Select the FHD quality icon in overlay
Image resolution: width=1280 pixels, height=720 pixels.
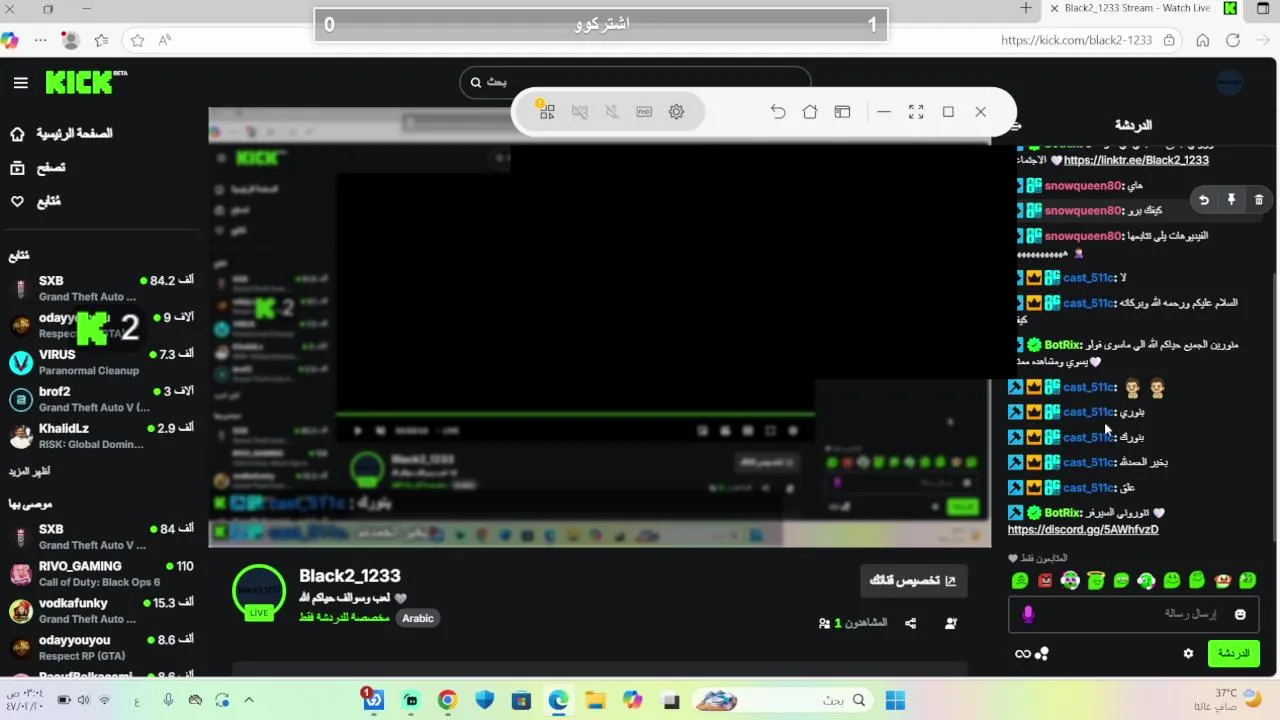(644, 112)
